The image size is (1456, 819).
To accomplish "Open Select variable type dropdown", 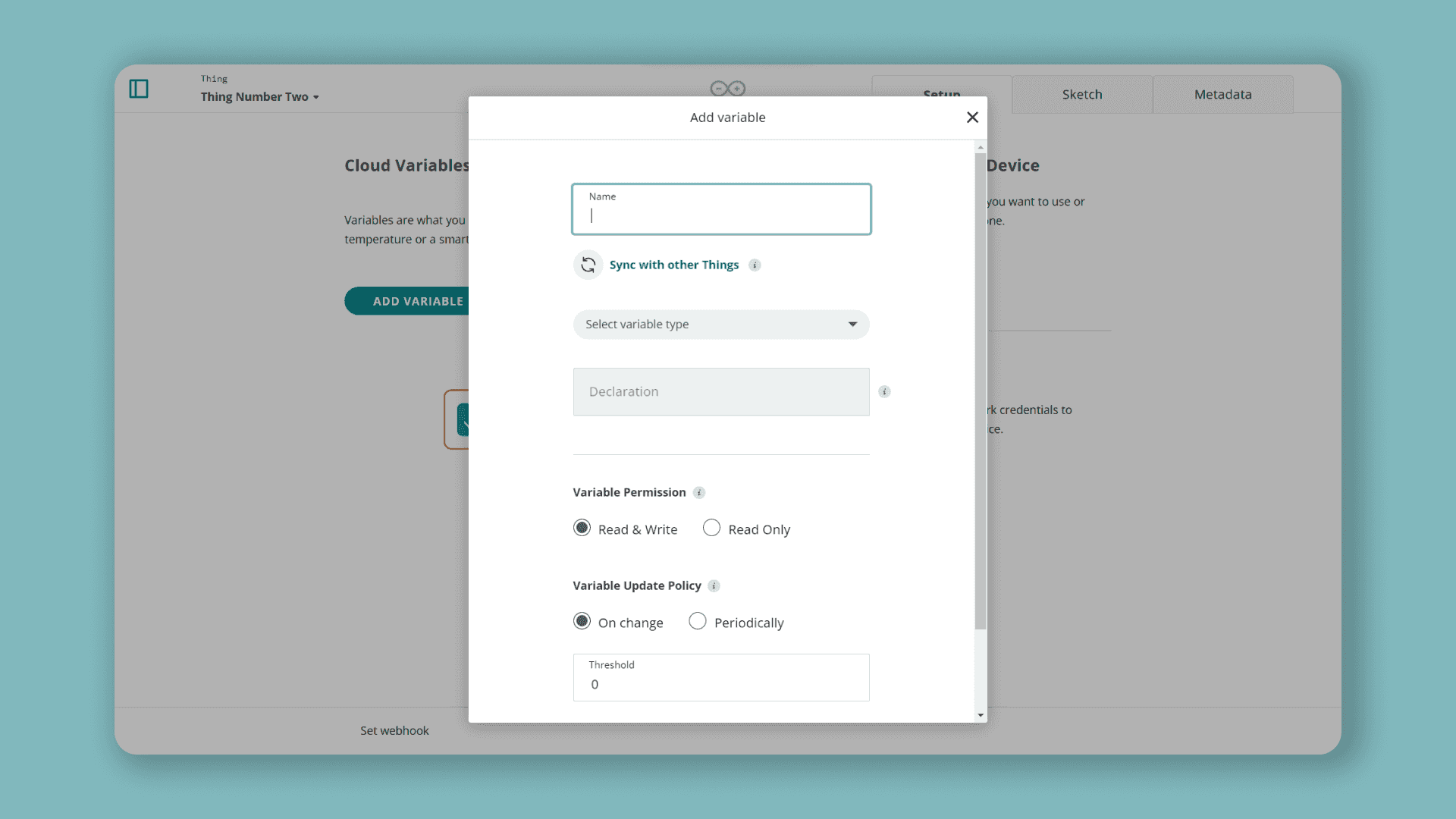I will point(720,325).
